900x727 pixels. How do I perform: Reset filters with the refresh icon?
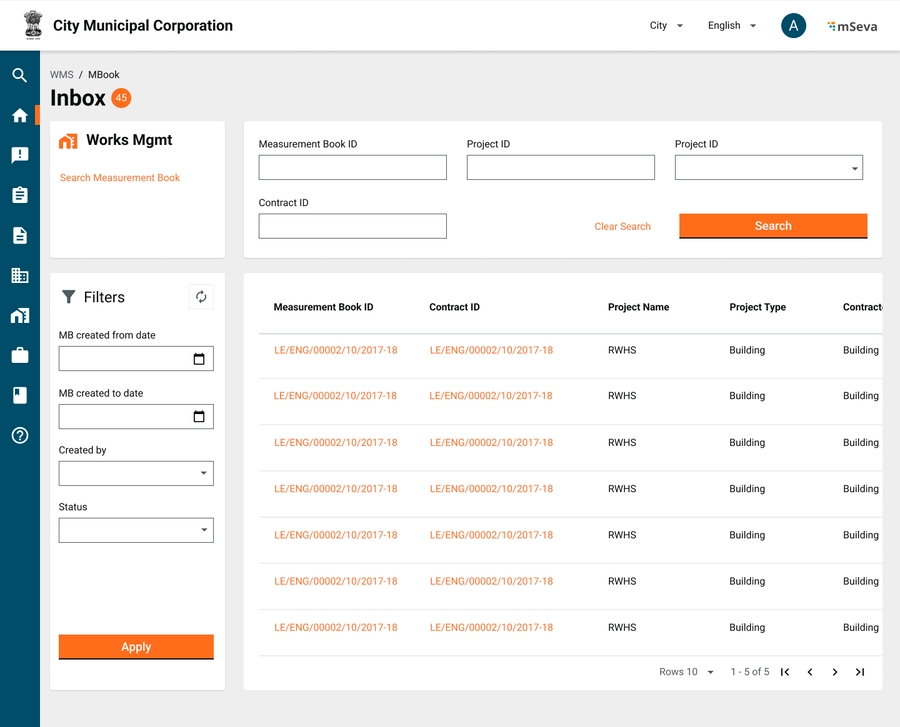(201, 297)
